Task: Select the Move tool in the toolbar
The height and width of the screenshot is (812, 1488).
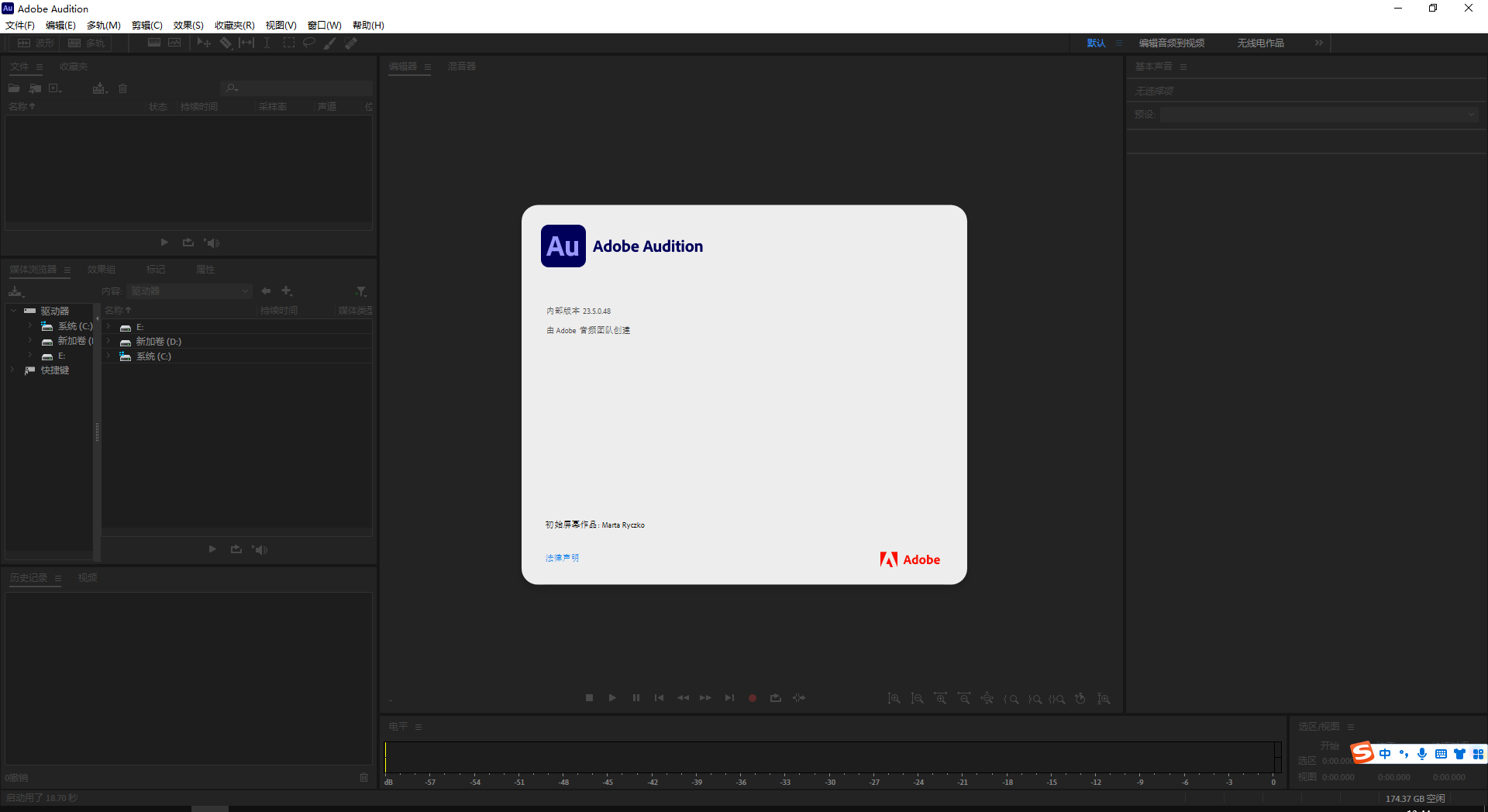Action: tap(204, 43)
